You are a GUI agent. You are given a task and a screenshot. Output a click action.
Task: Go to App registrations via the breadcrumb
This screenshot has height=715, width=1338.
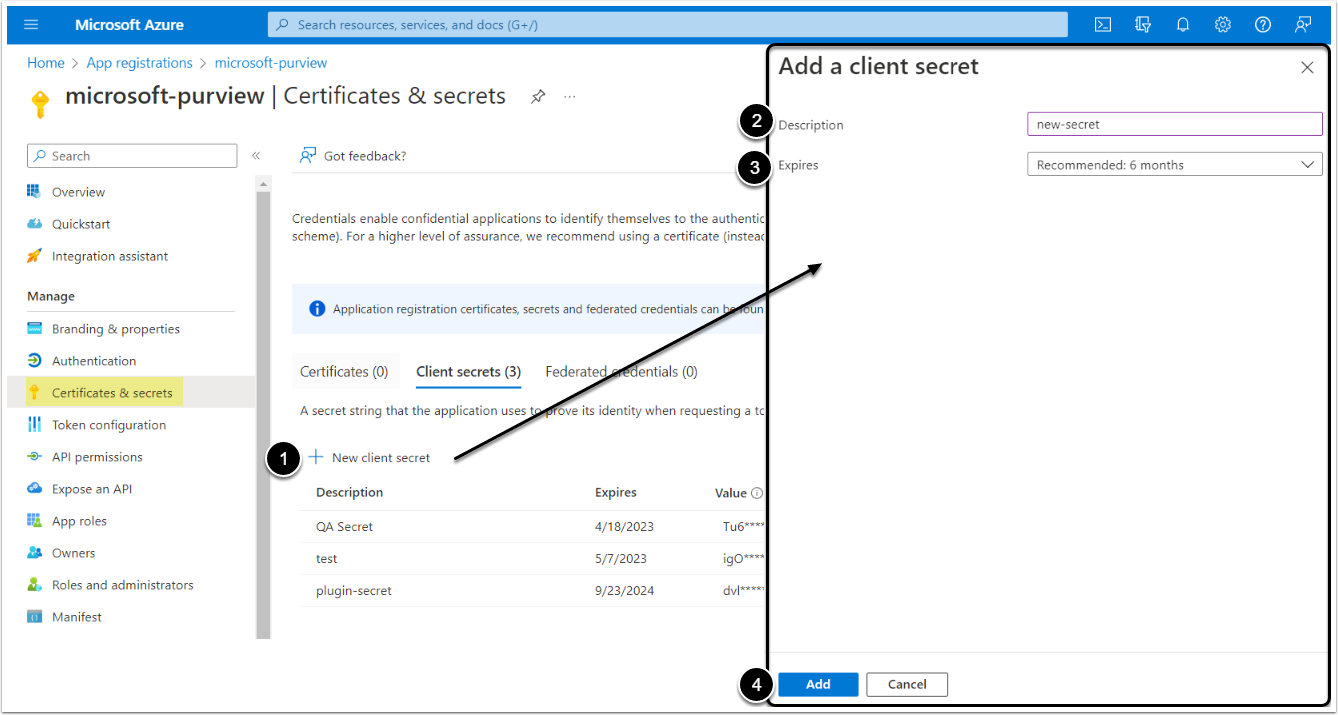(x=139, y=63)
